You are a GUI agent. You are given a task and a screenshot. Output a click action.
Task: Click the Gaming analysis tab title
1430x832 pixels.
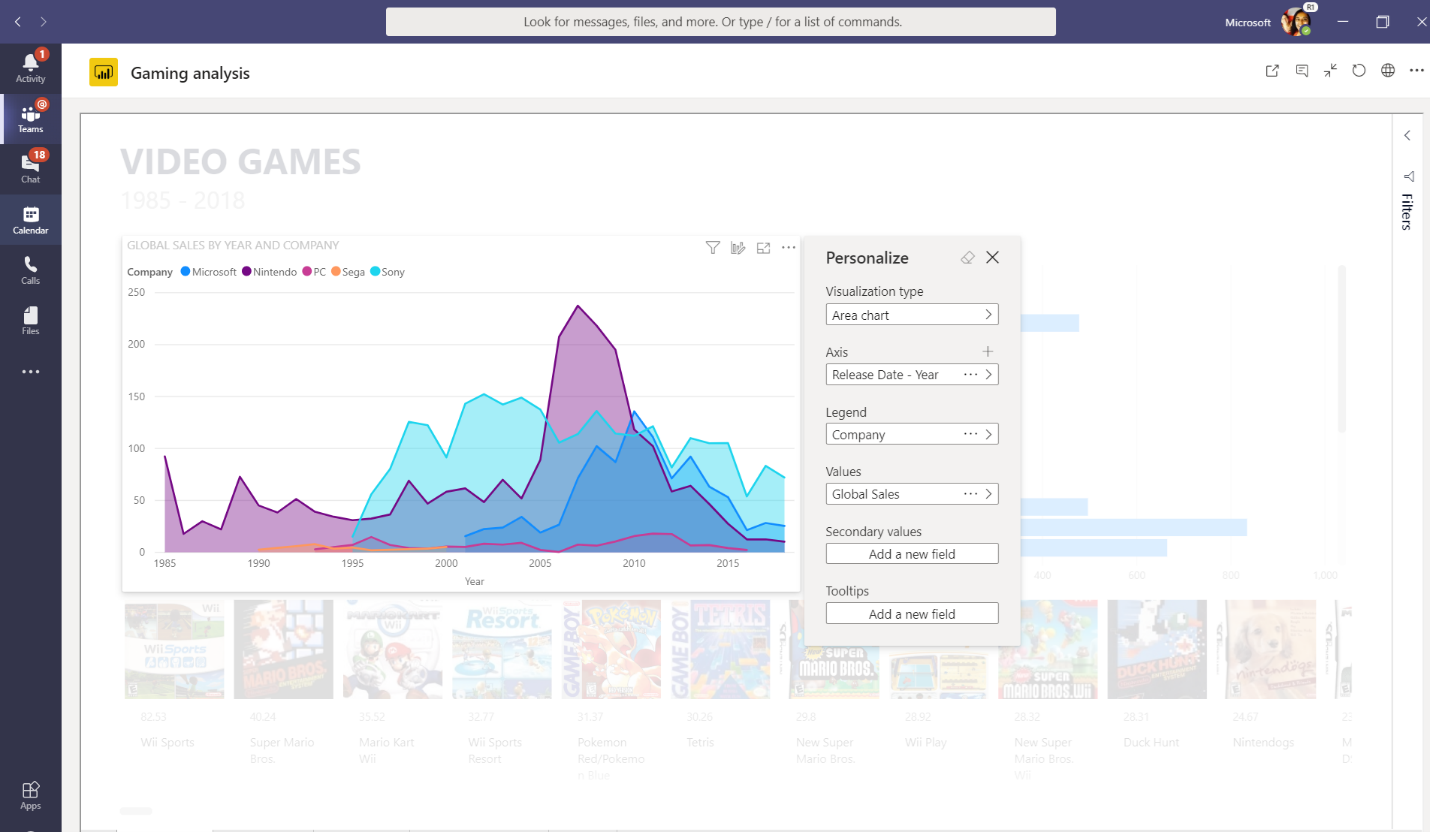190,73
